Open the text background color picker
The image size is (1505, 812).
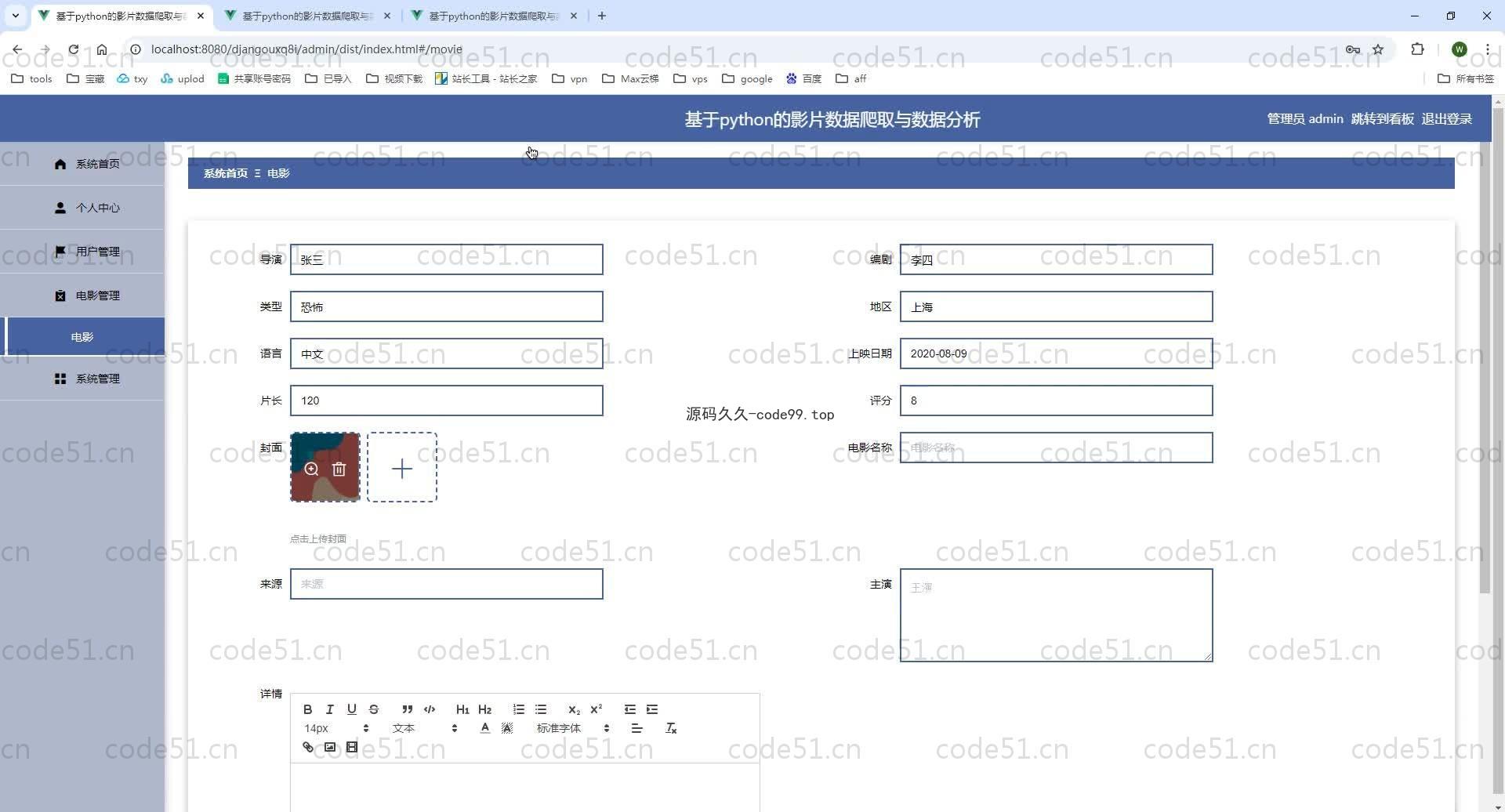[x=507, y=728]
